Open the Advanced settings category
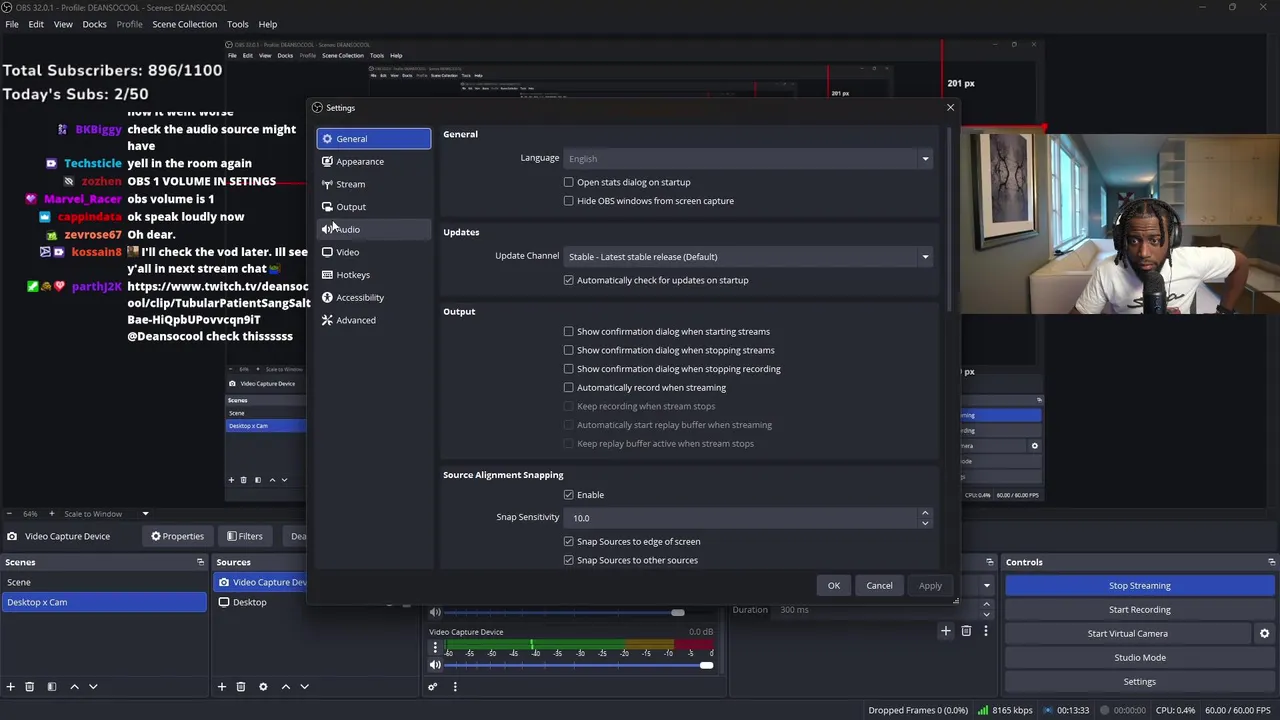This screenshot has width=1280, height=720. pyautogui.click(x=374, y=320)
